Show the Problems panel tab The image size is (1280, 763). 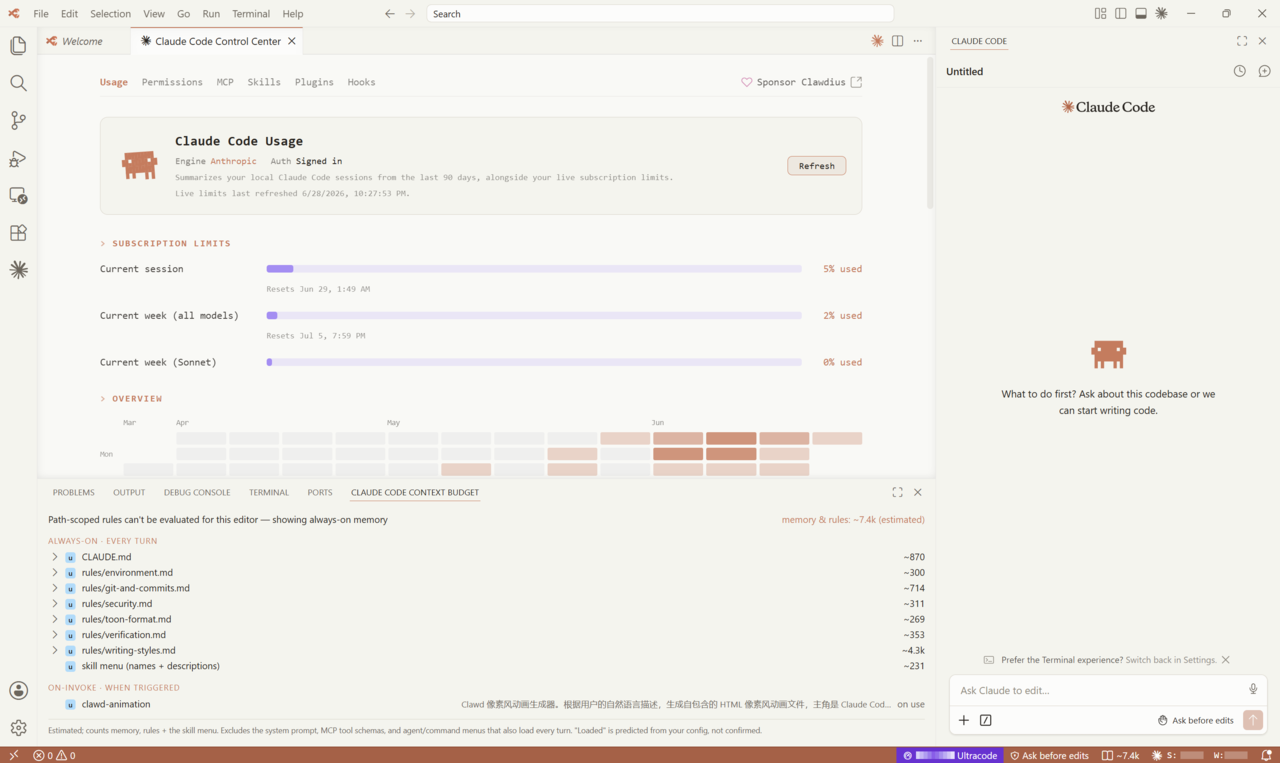(x=74, y=492)
